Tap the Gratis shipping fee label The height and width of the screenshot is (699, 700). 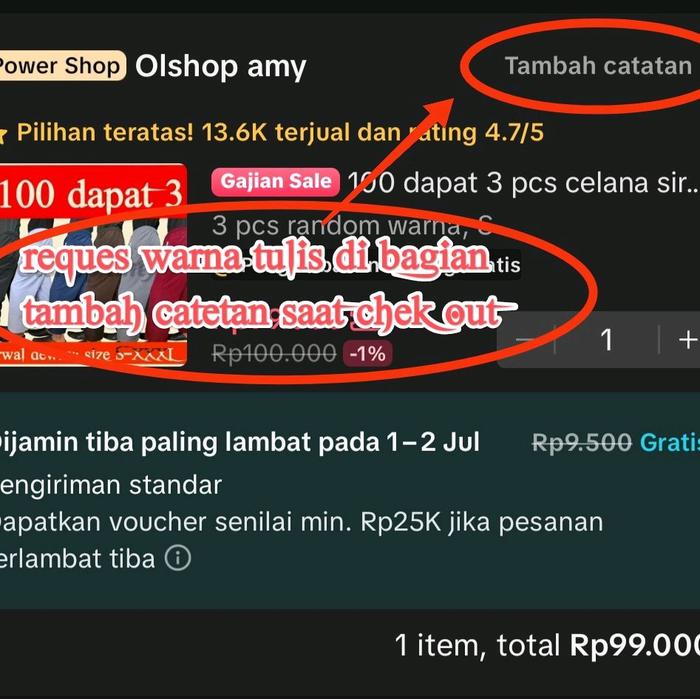pos(670,442)
